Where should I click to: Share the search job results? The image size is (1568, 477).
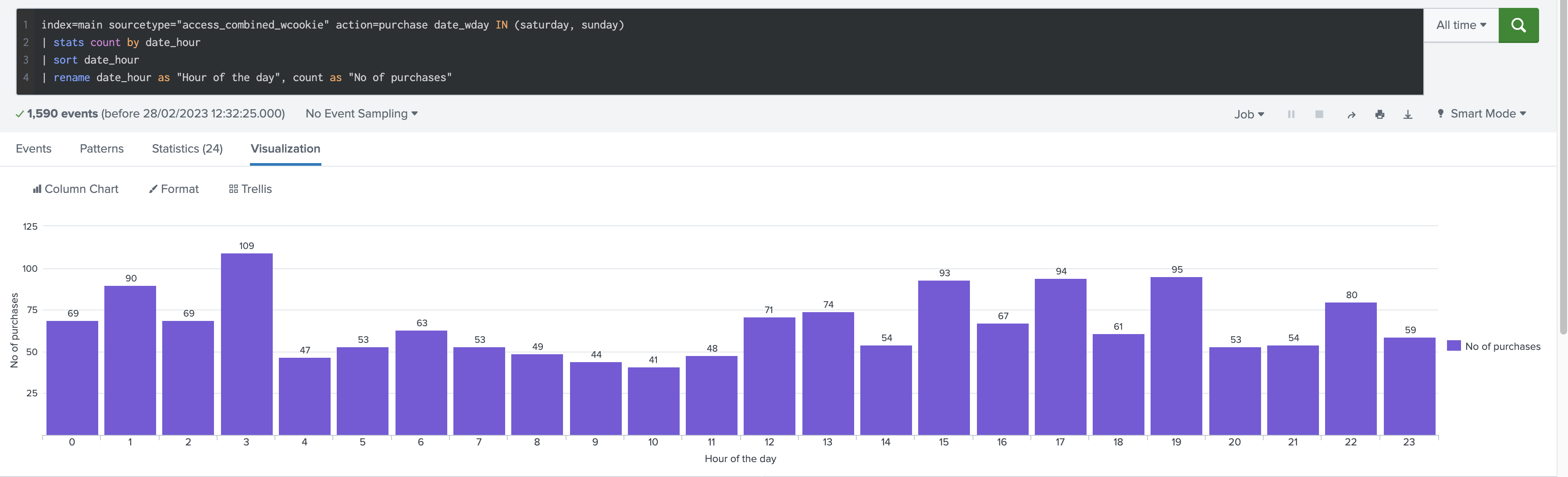click(1351, 114)
